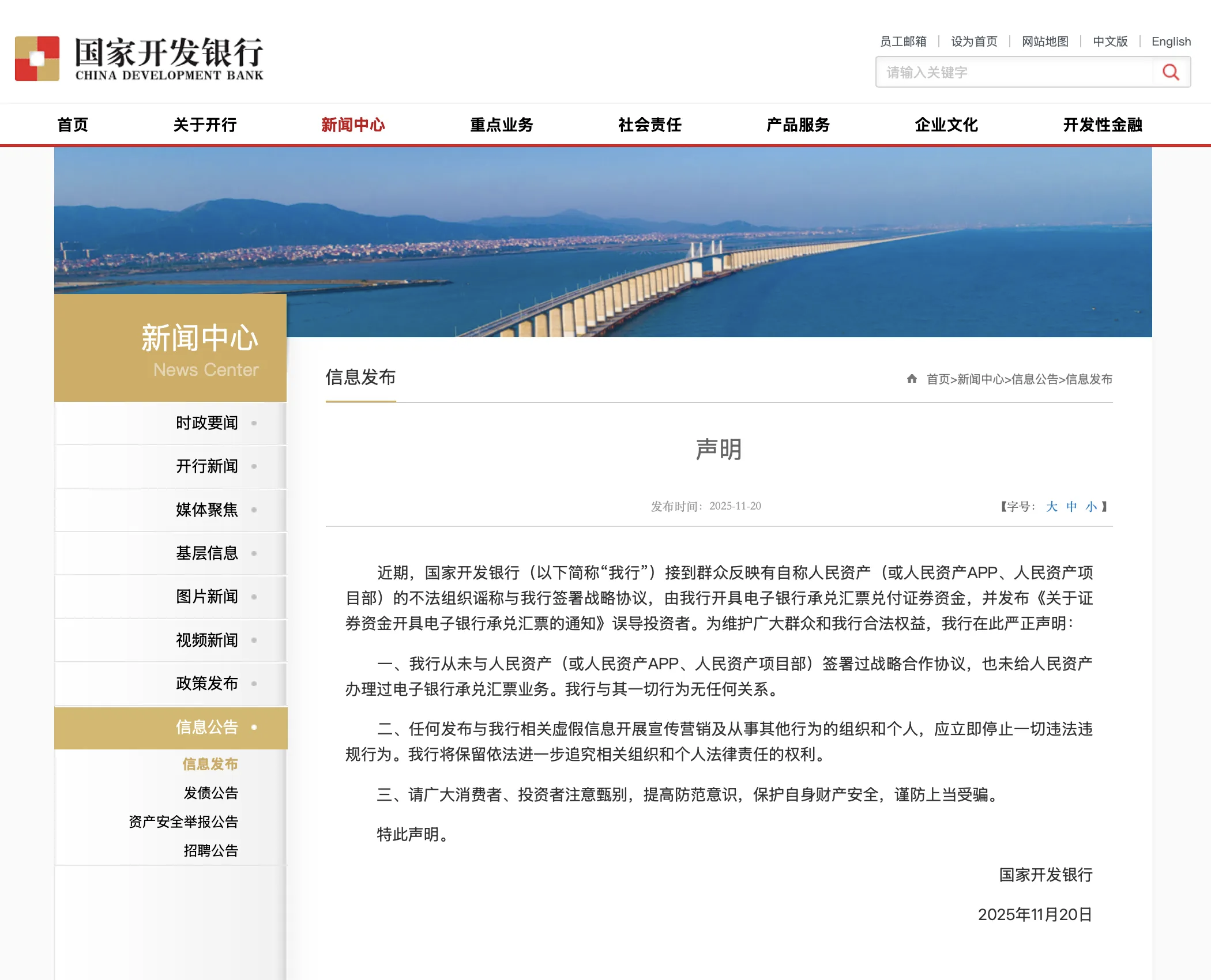
Task: Select 时政要闻 in the sidebar
Action: (207, 423)
